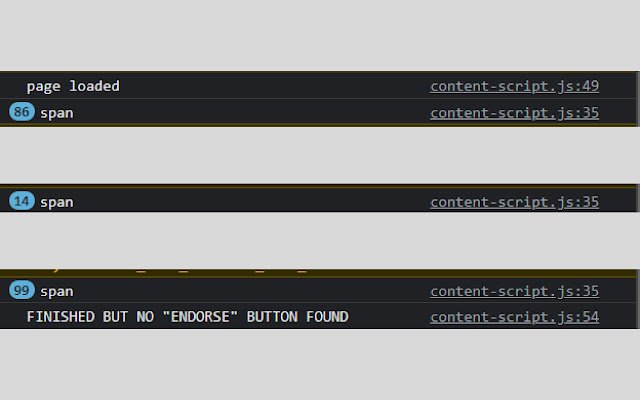Open the content-script.js:54 source link

pos(514,317)
